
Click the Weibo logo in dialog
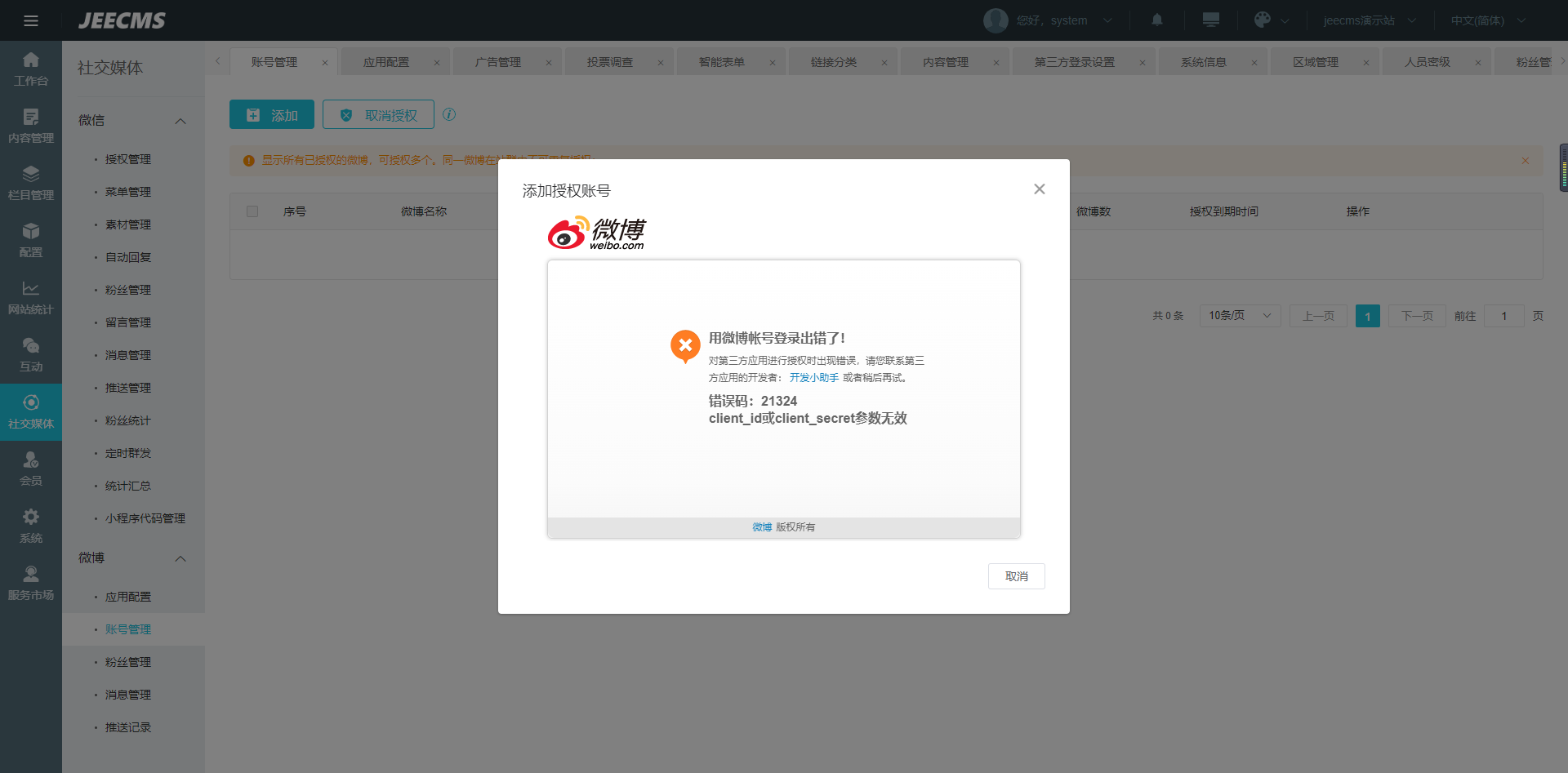[596, 233]
